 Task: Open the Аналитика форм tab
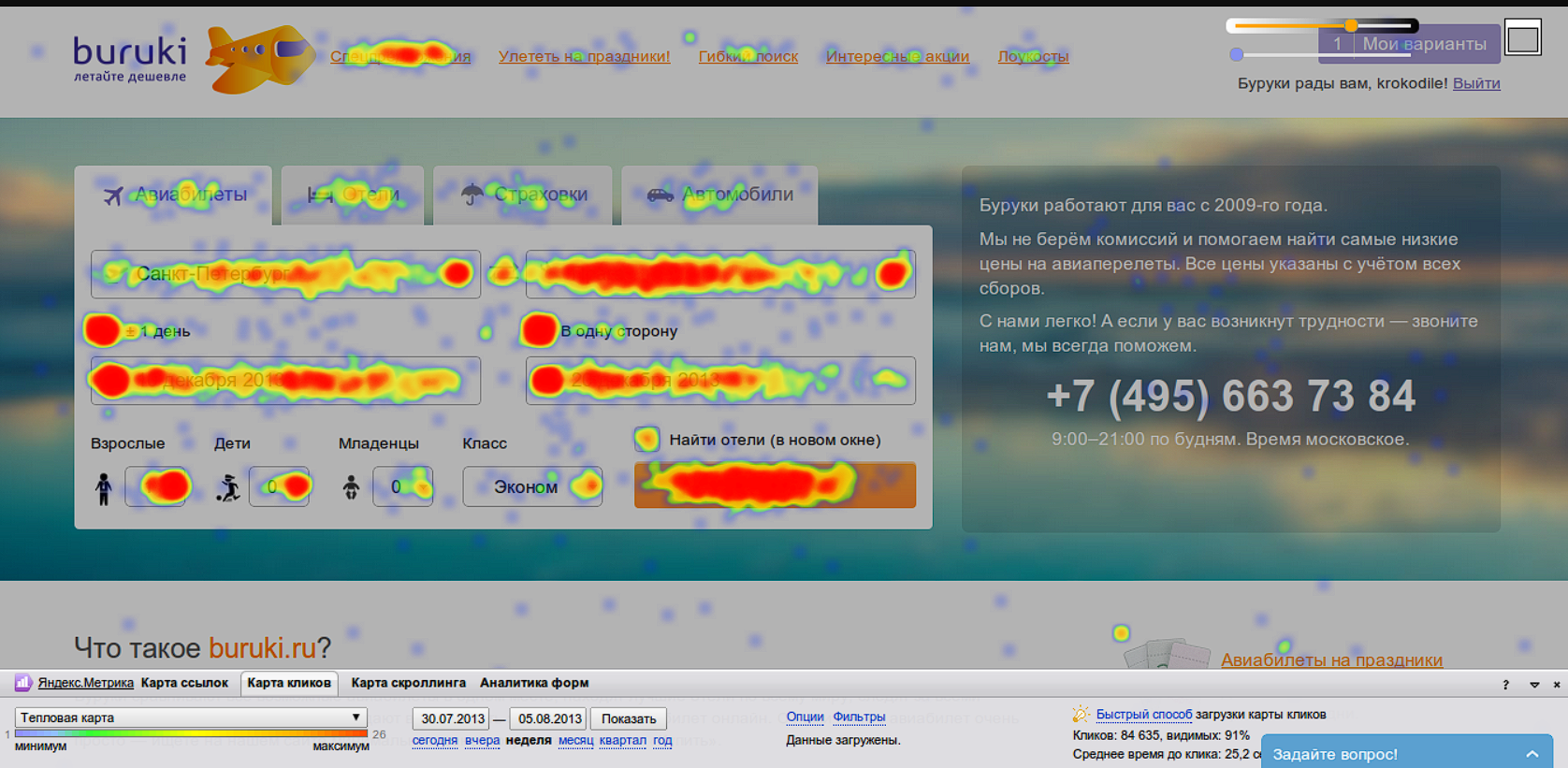coord(533,683)
